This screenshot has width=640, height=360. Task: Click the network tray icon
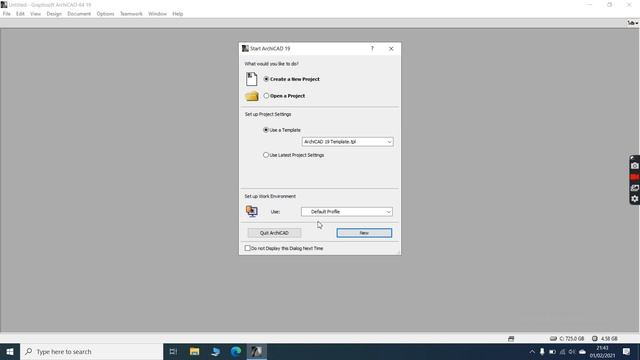(562, 351)
